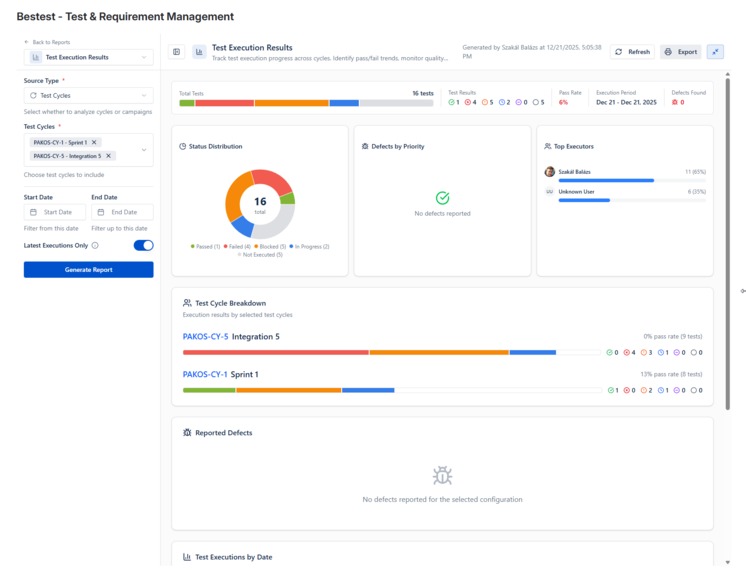The image size is (746, 573).
Task: Open the PAKOS-CY-5 cycle link
Action: click(206, 336)
